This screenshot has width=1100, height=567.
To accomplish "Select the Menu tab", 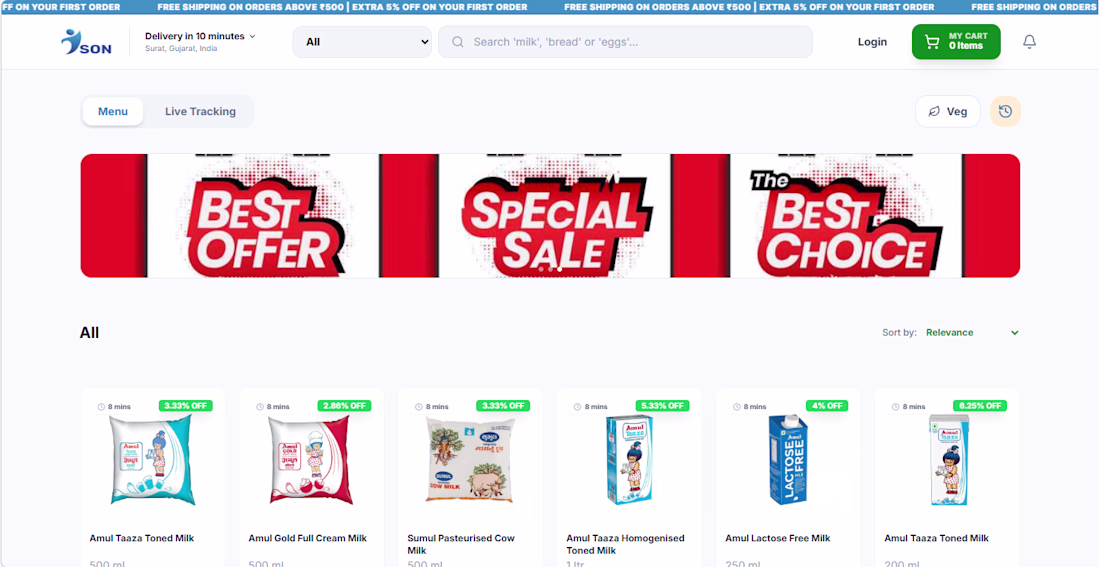I will (113, 112).
